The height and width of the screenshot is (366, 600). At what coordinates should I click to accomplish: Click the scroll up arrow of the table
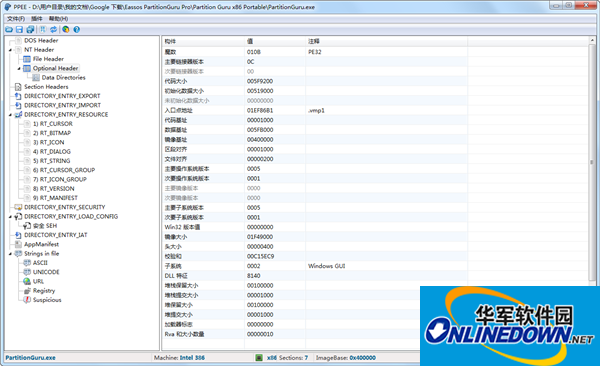click(x=592, y=40)
